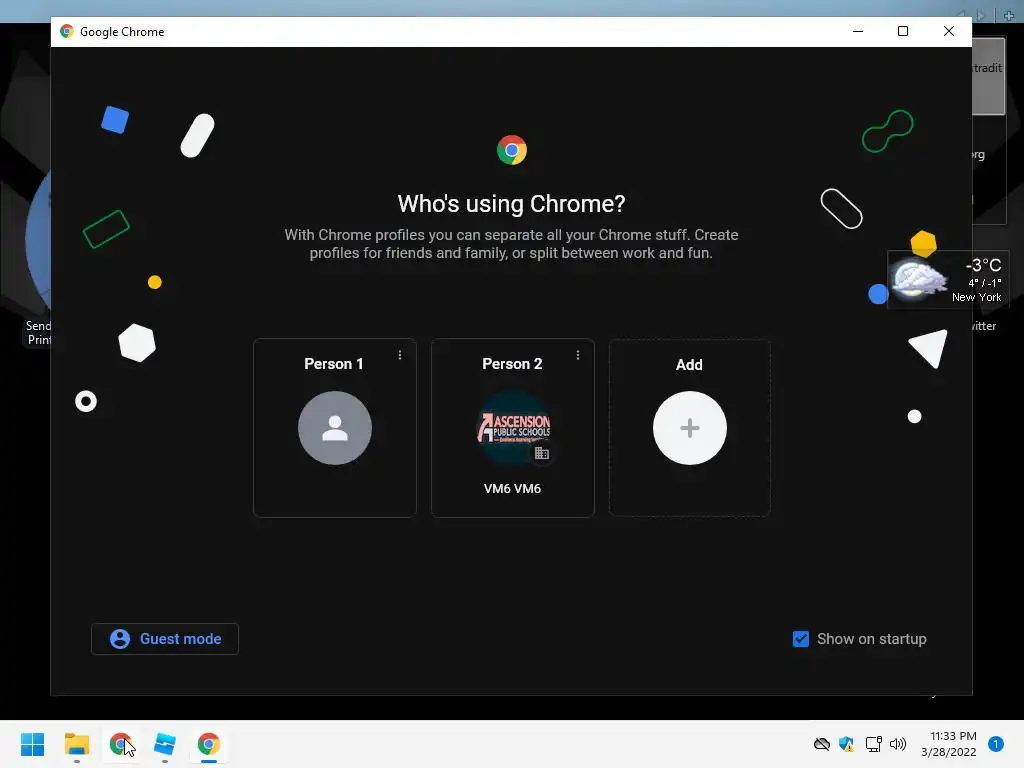Click the Chrome icon in title bar
1024x768 pixels.
point(66,31)
